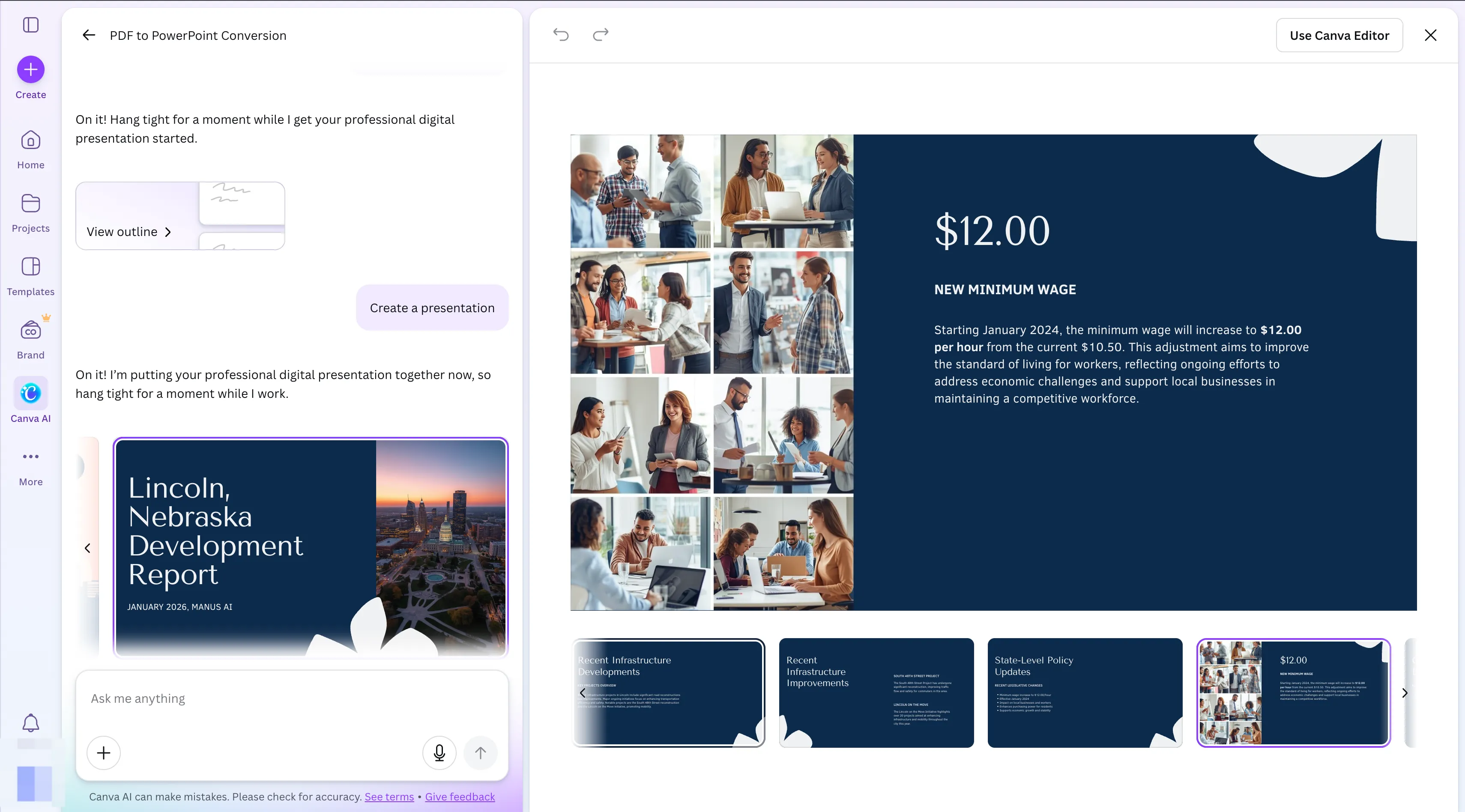Select State-Level Policy Updates slide thumbnail
The image size is (1465, 812).
click(x=1085, y=693)
